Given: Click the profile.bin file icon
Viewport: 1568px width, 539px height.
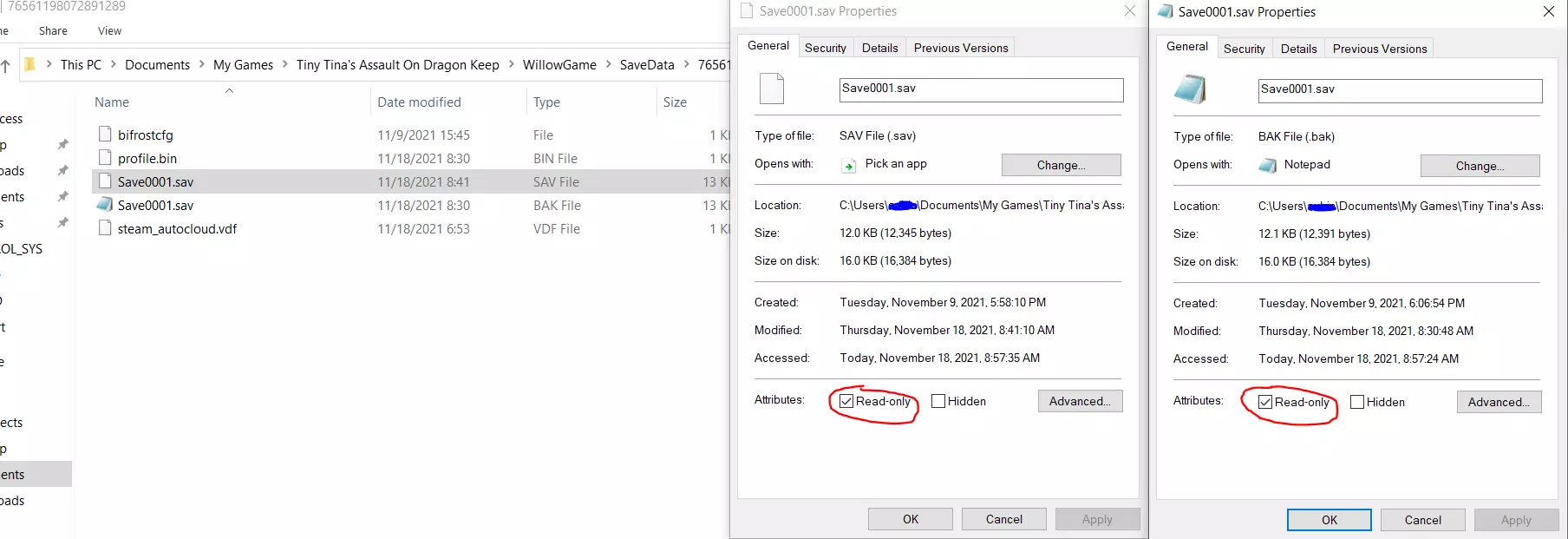Looking at the screenshot, I should [105, 158].
